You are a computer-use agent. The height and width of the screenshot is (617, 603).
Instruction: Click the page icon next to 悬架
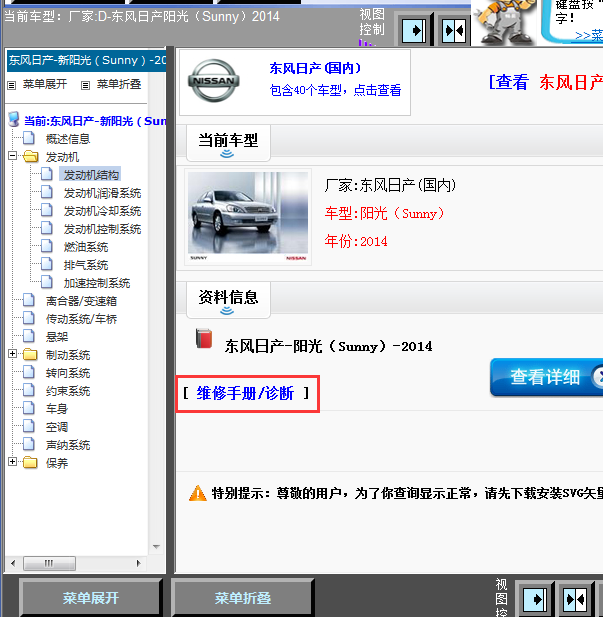coord(28,336)
